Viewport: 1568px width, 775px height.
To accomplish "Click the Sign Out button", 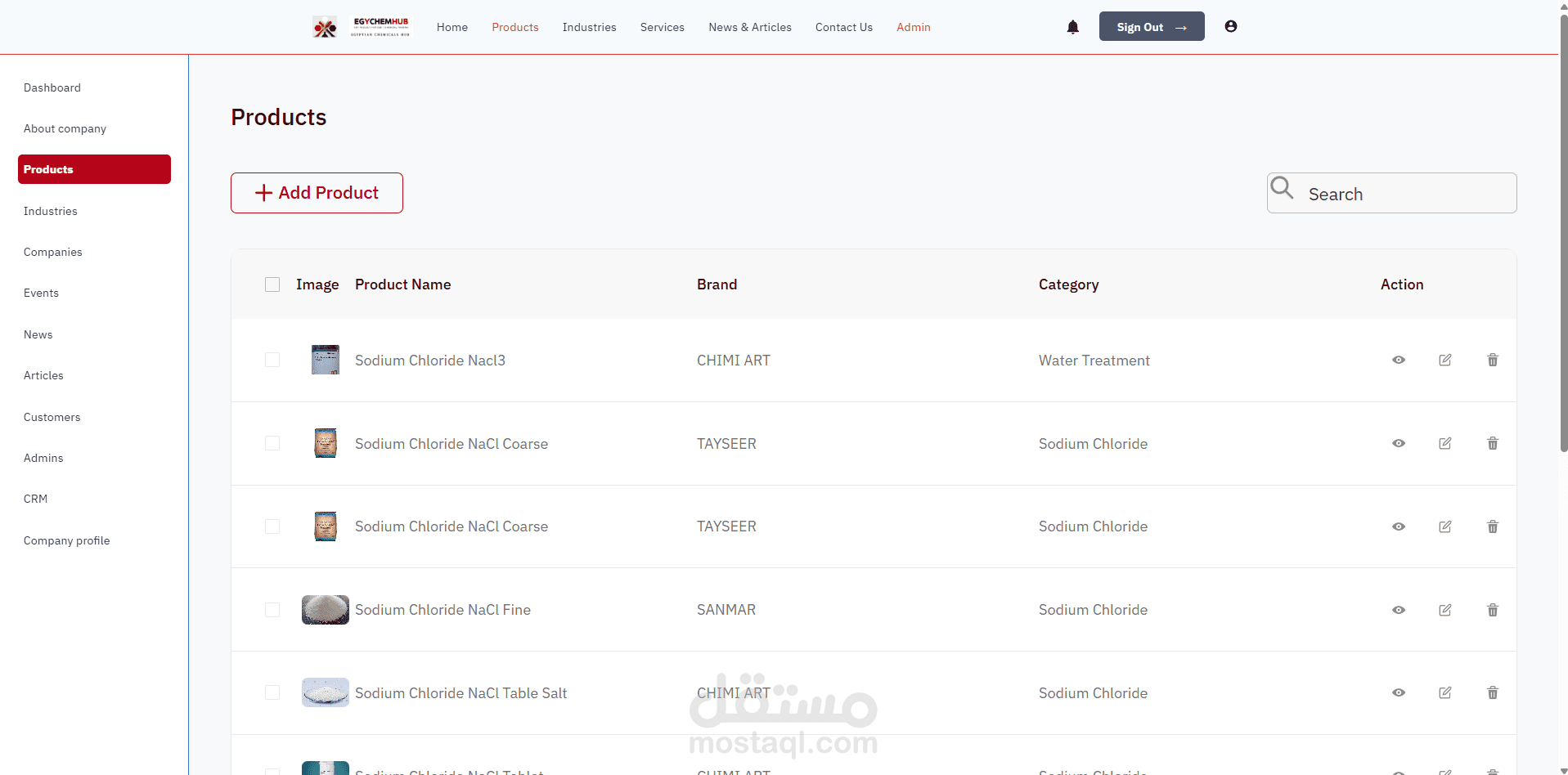I will (x=1152, y=26).
